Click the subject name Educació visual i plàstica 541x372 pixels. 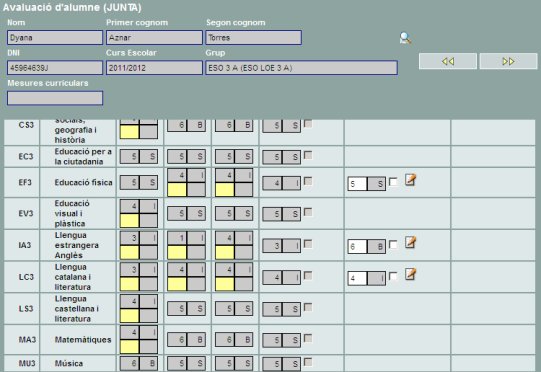pyautogui.click(x=72, y=213)
